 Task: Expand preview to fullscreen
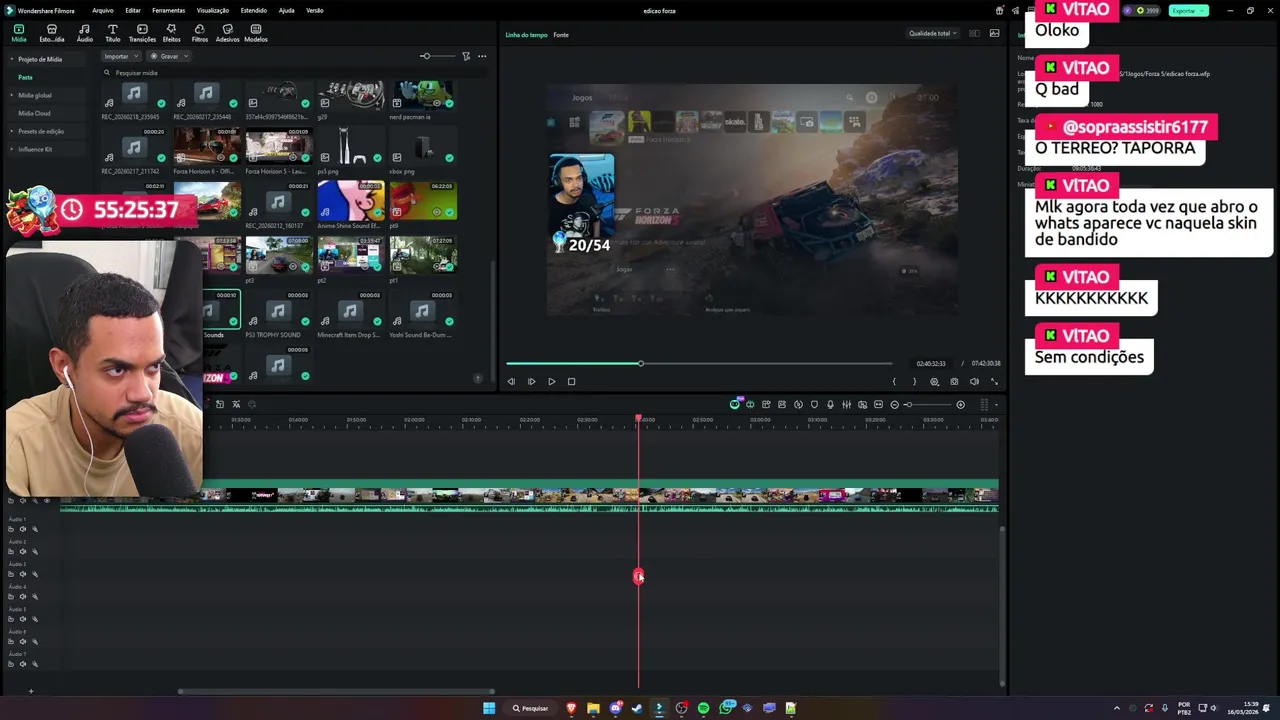point(994,381)
